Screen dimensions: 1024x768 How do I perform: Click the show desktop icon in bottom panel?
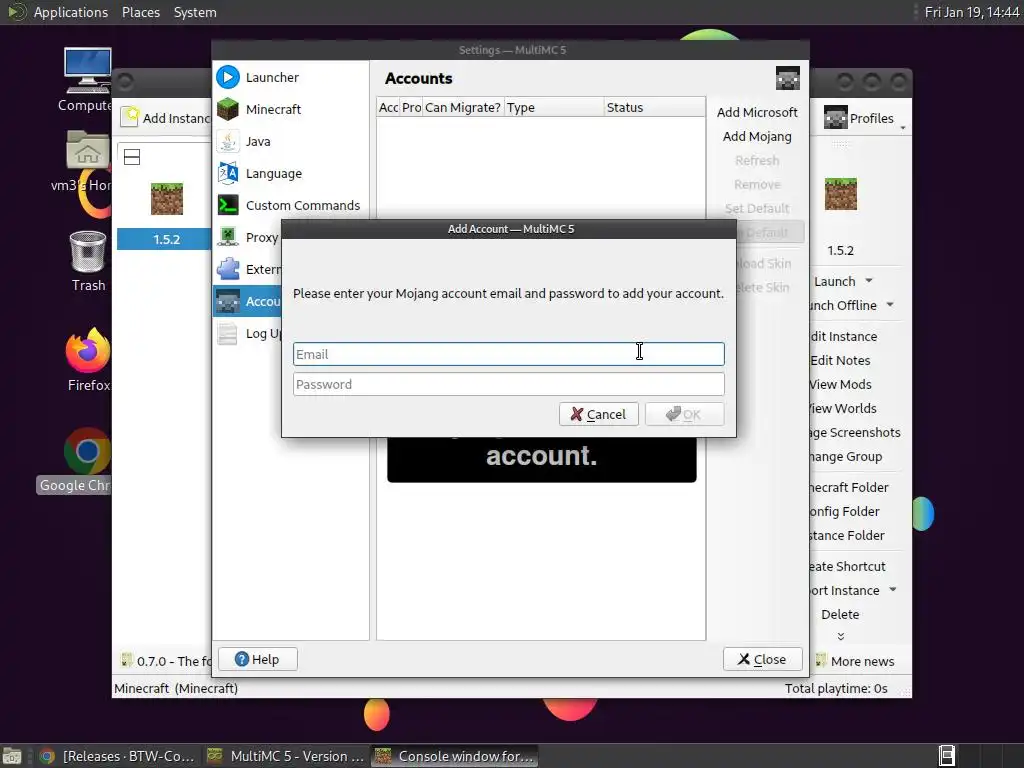[12, 756]
